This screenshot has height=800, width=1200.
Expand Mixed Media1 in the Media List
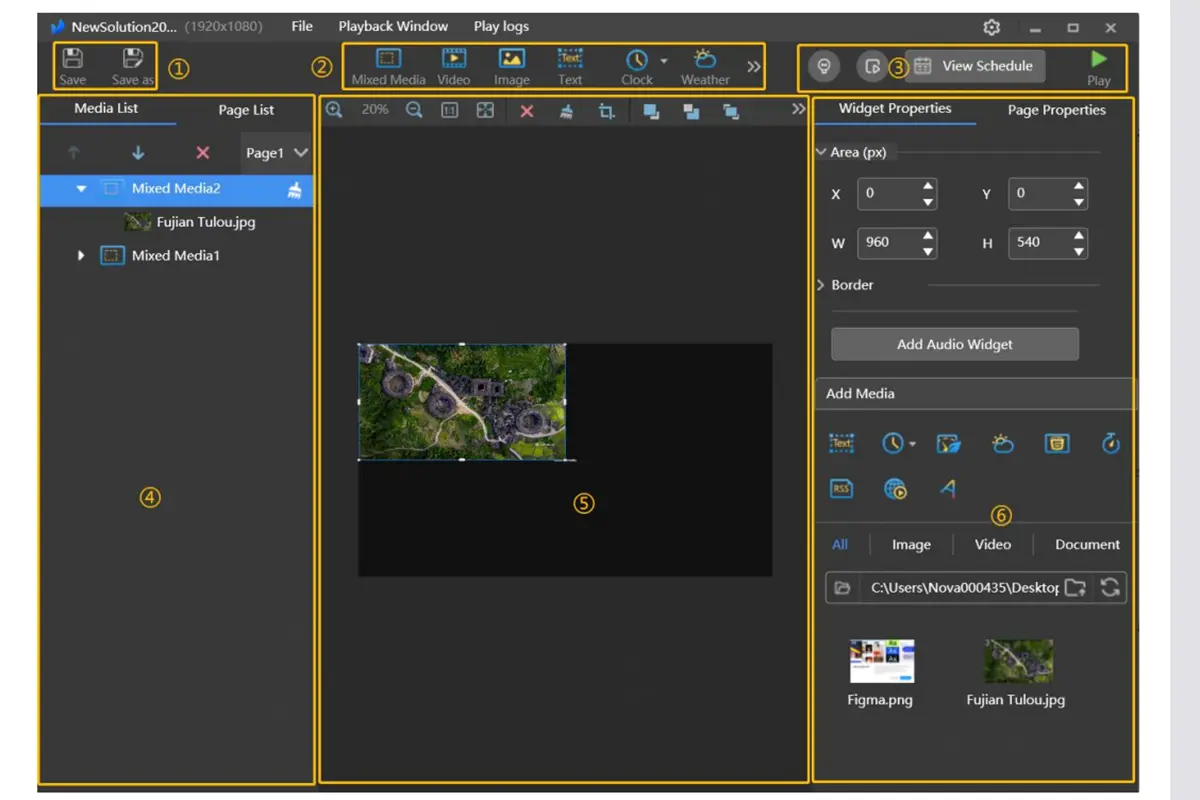tap(81, 255)
